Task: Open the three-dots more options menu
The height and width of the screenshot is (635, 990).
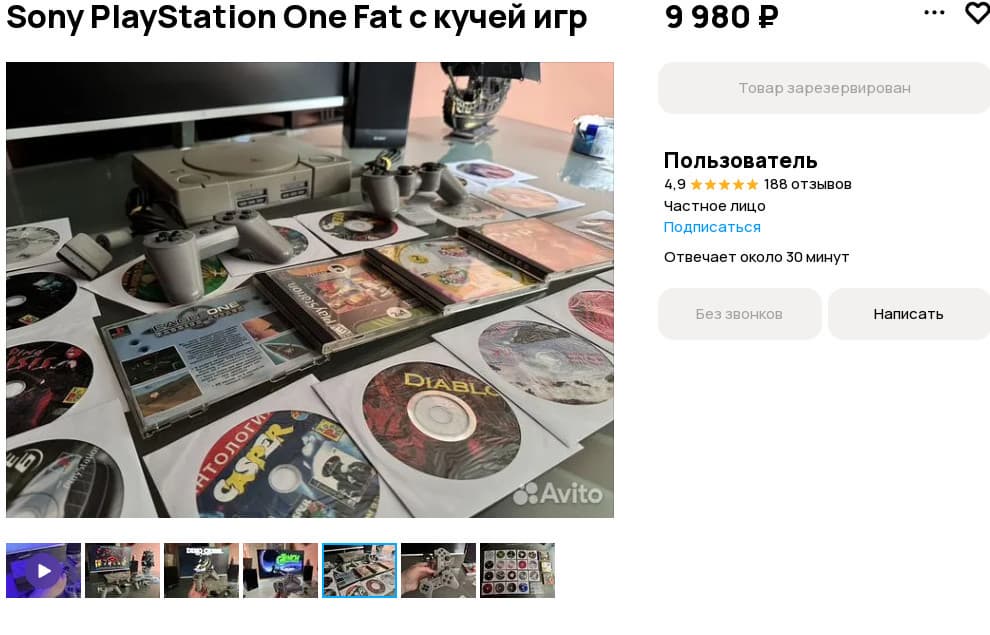Action: click(934, 12)
